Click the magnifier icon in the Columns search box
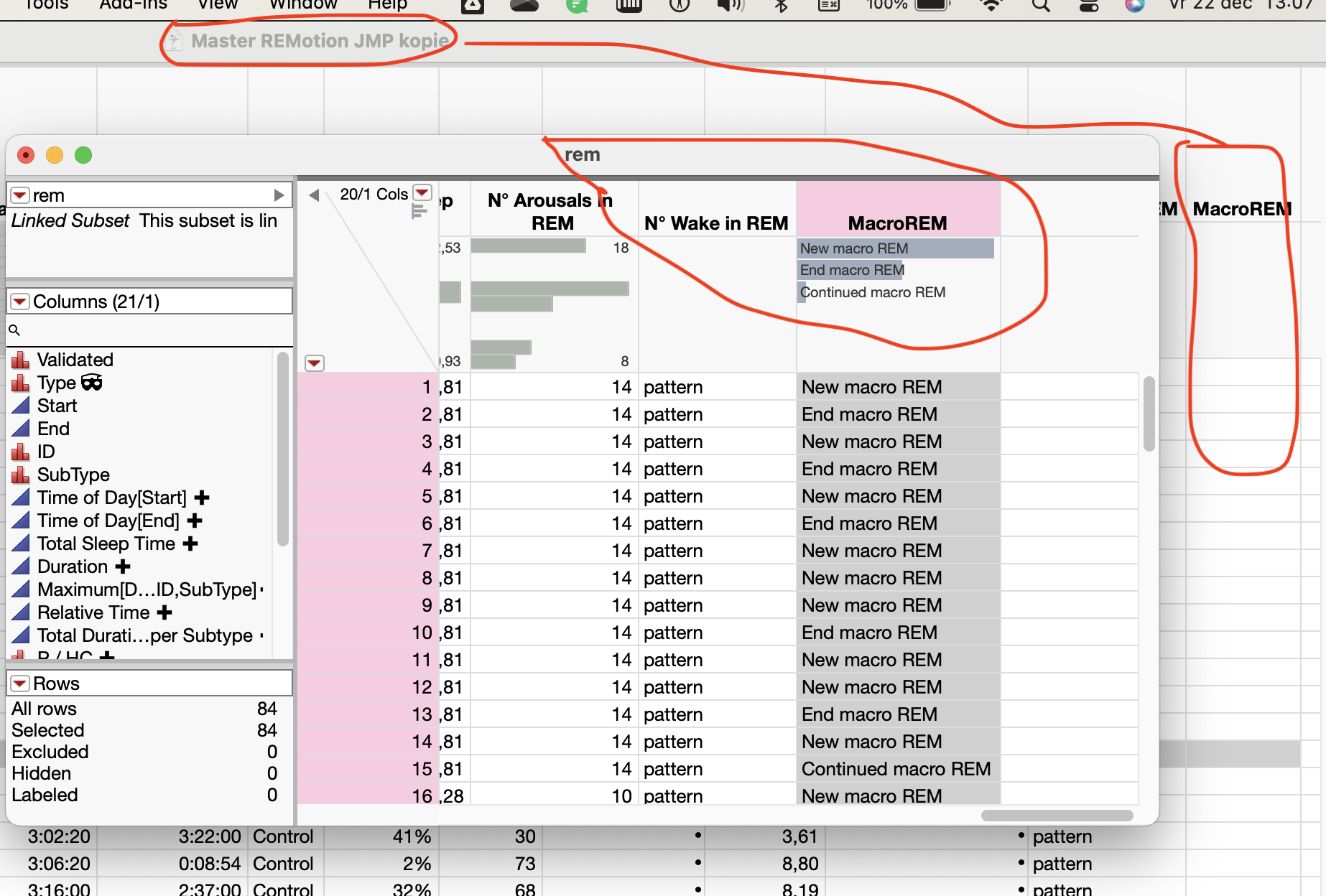This screenshot has width=1326, height=896. [x=15, y=330]
